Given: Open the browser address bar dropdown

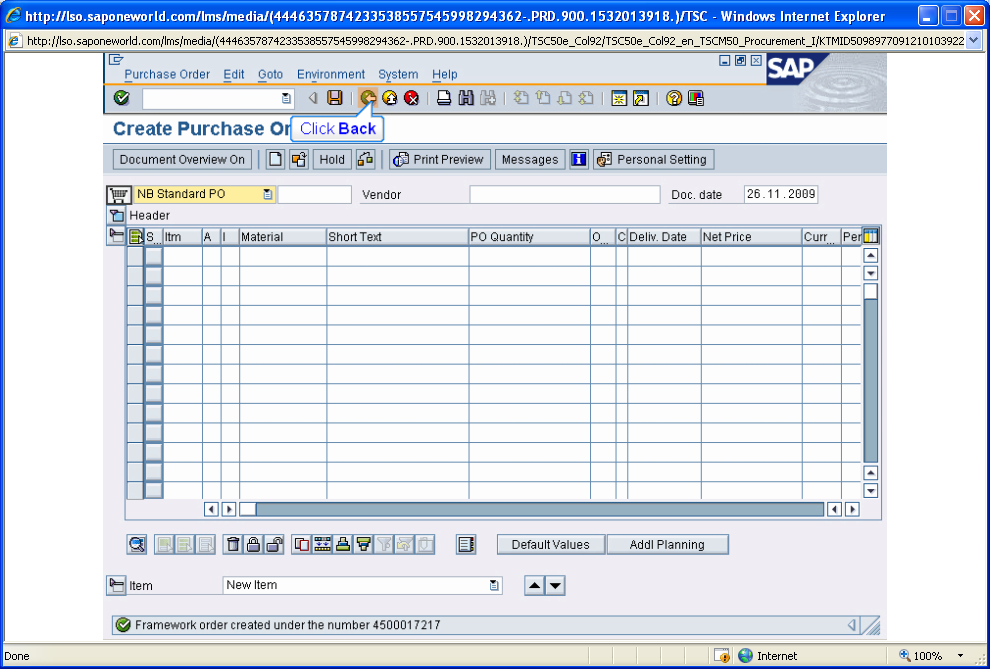Looking at the screenshot, I should click(x=973, y=41).
